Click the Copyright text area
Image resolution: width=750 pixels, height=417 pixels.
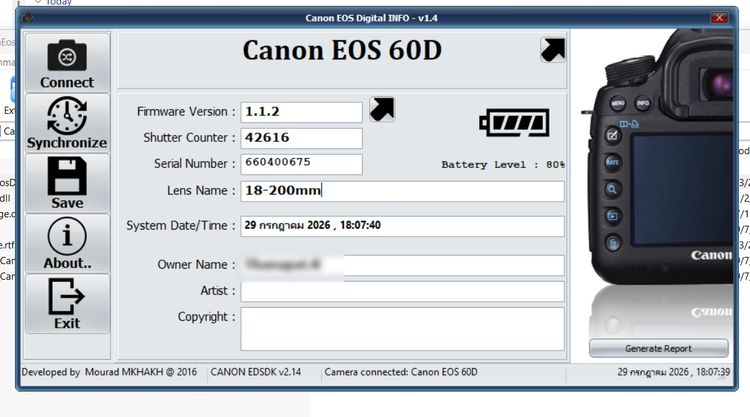[x=402, y=329]
